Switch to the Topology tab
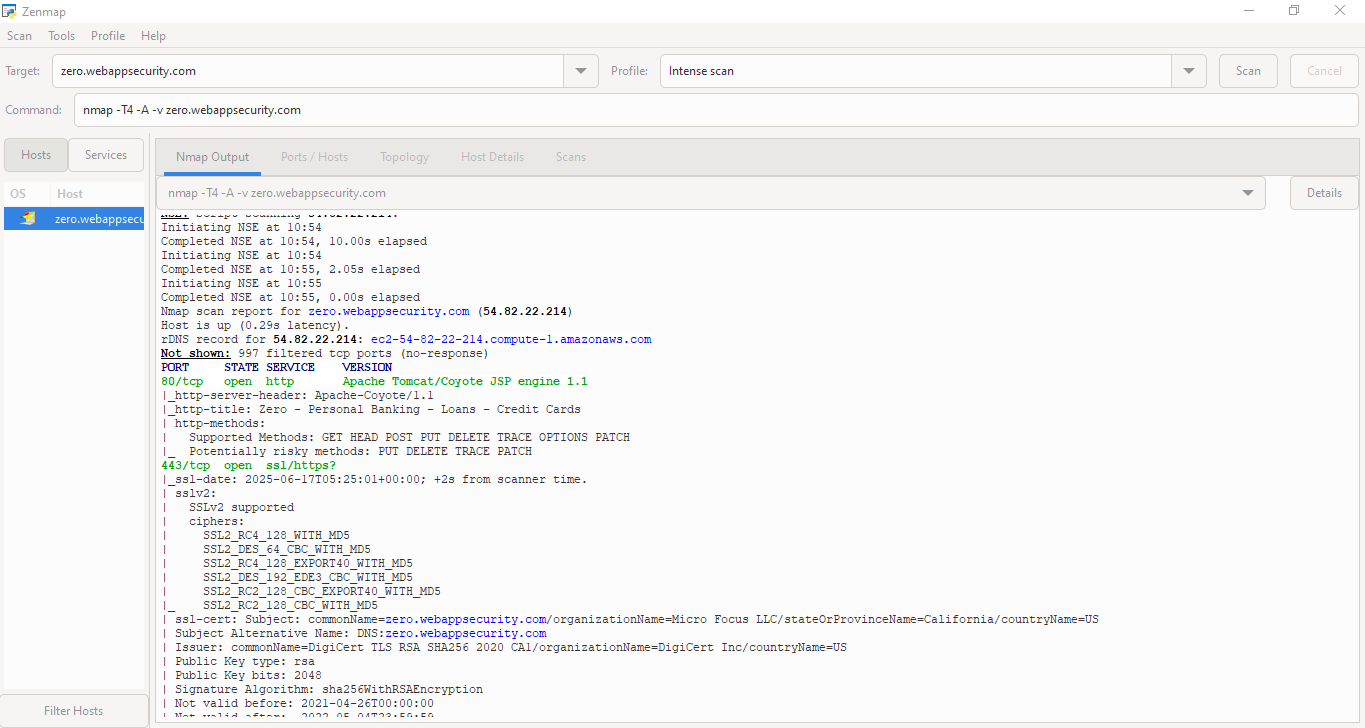The image size is (1365, 728). [404, 157]
